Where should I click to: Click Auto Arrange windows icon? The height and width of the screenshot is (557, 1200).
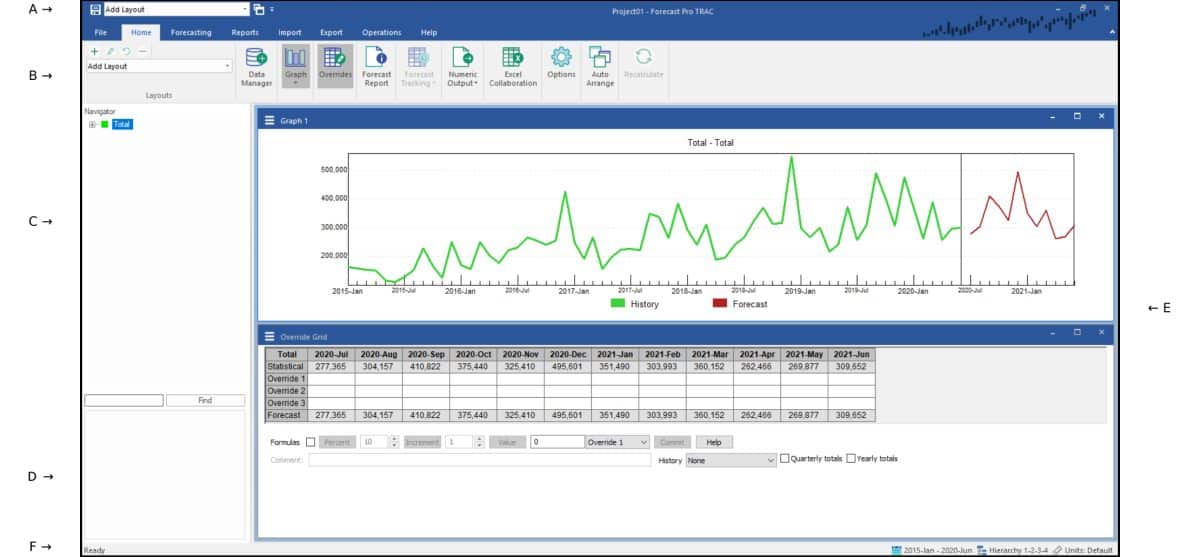[x=600, y=68]
